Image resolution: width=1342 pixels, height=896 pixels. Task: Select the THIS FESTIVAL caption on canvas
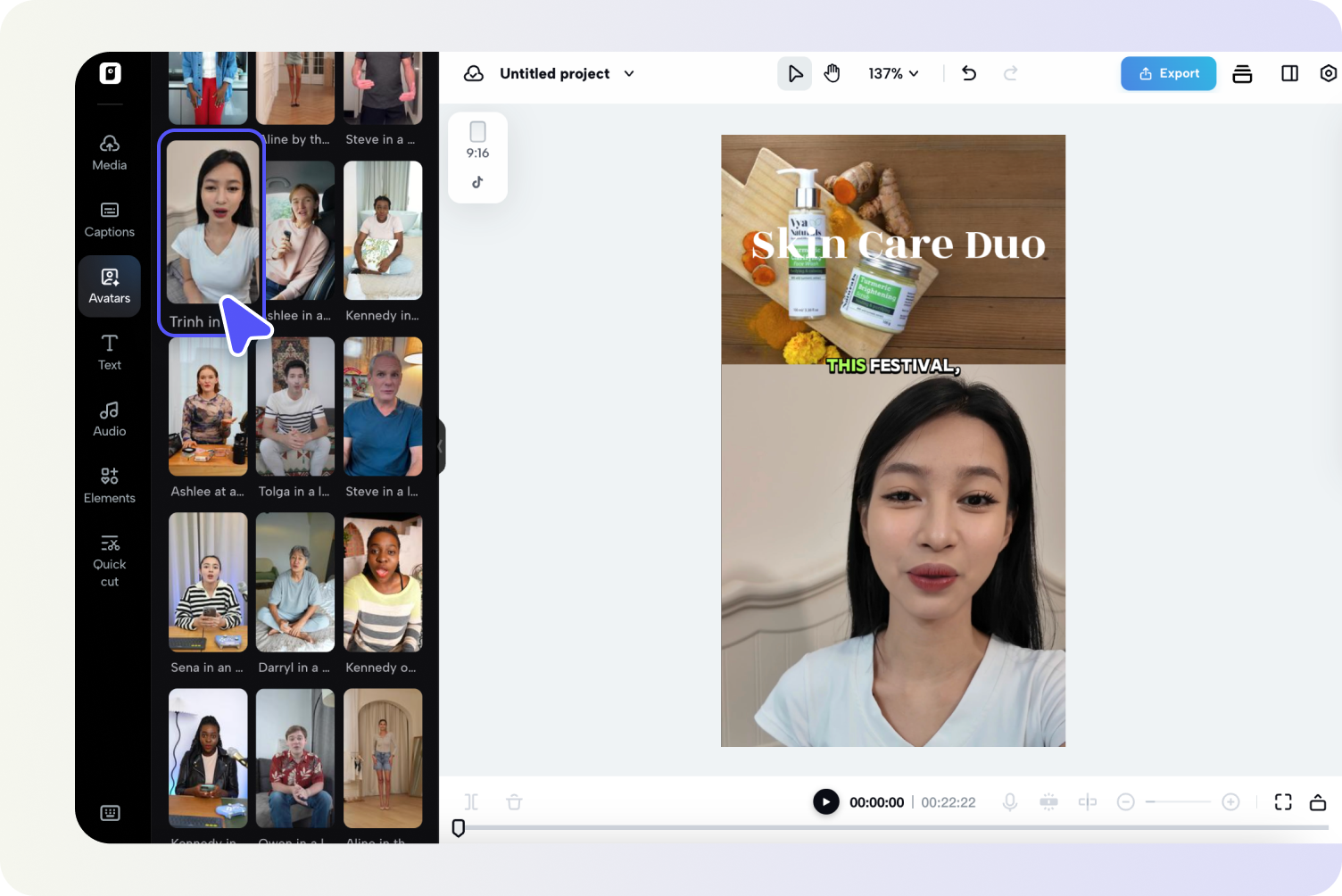coord(893,365)
